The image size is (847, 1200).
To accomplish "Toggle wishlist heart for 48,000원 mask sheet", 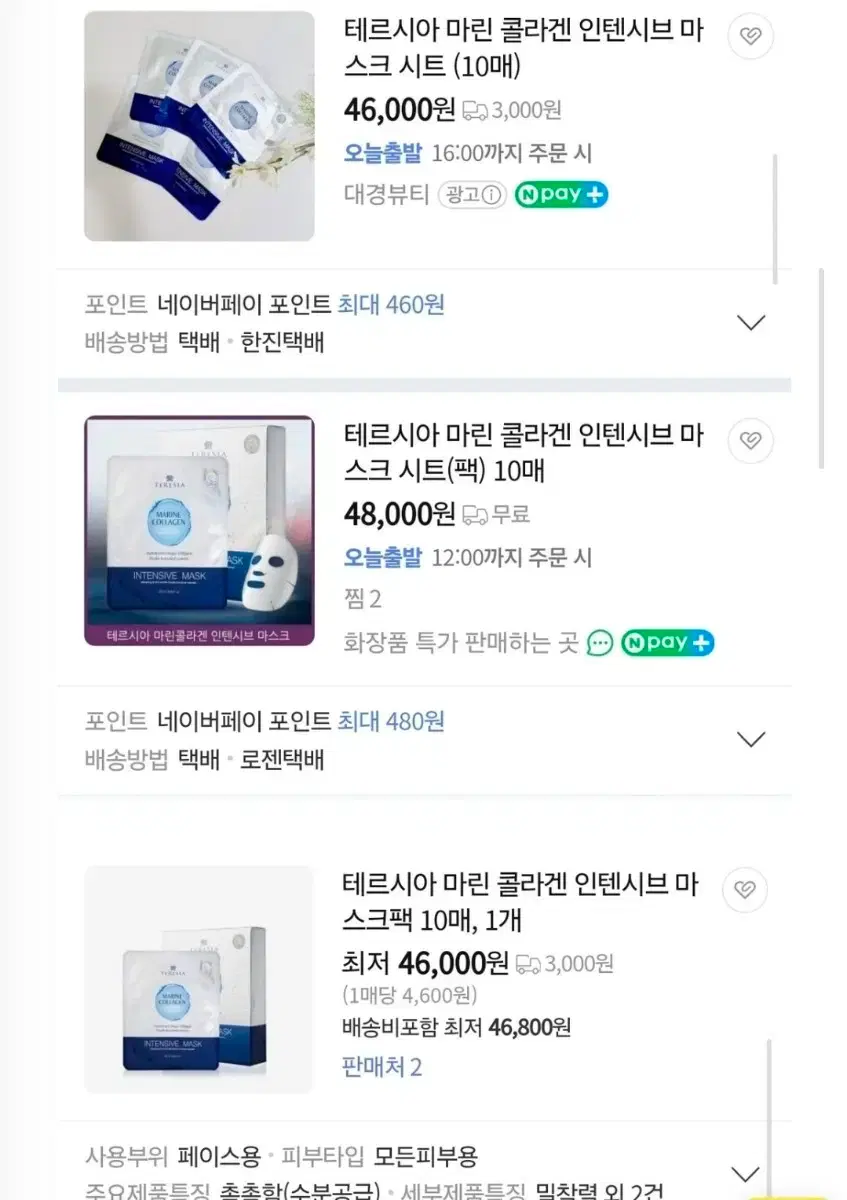I will (x=750, y=441).
